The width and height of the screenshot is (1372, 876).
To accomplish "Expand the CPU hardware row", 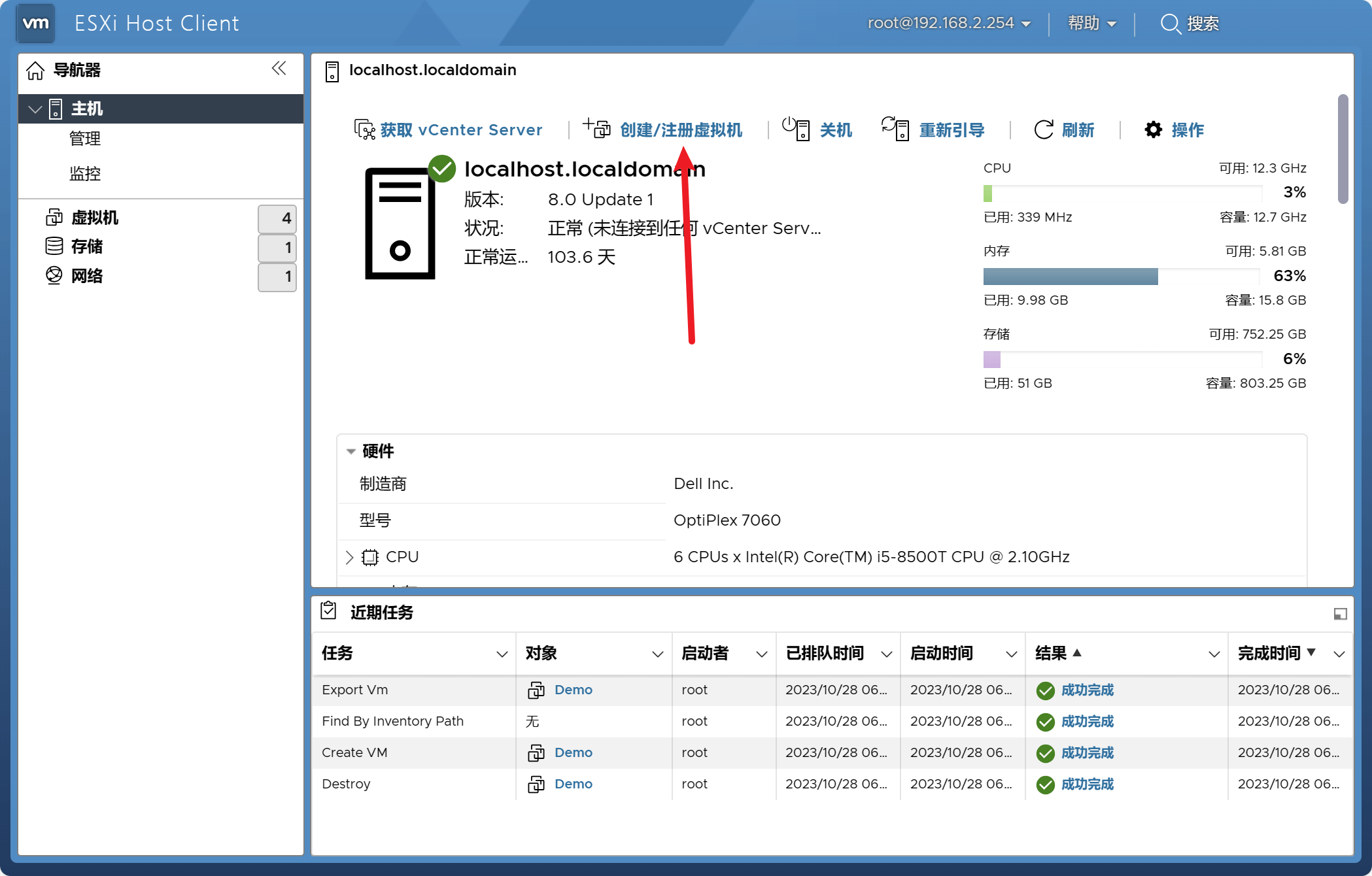I will point(349,557).
